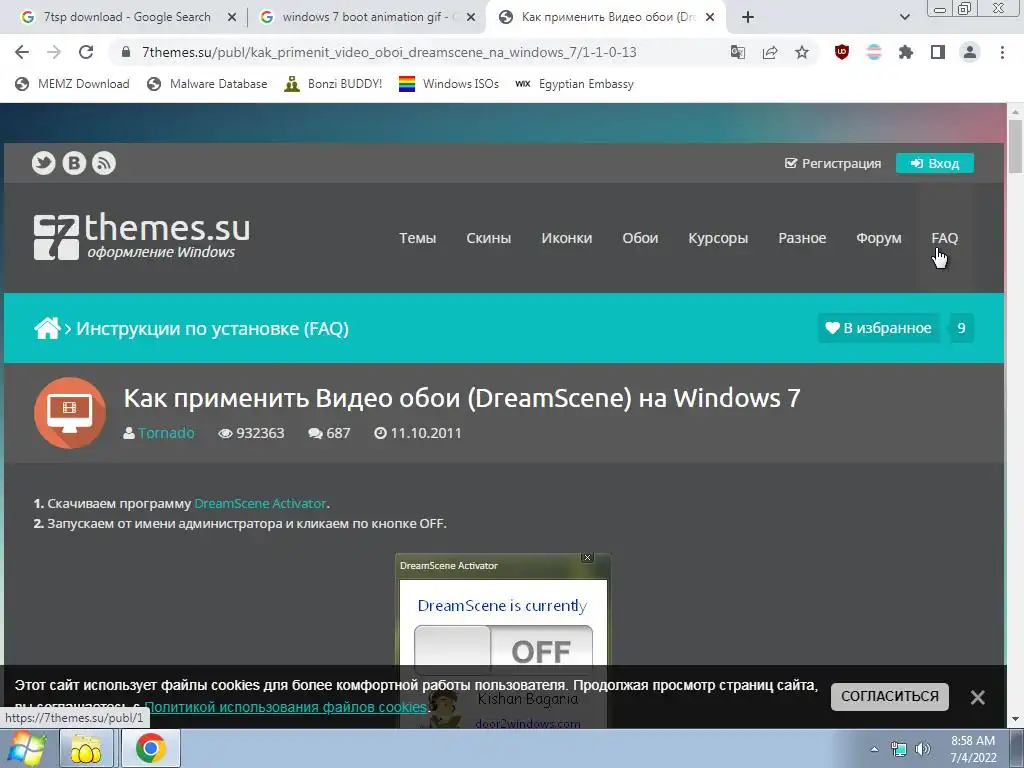Open Malware Database bookmark
The width and height of the screenshot is (1024, 768).
208,84
